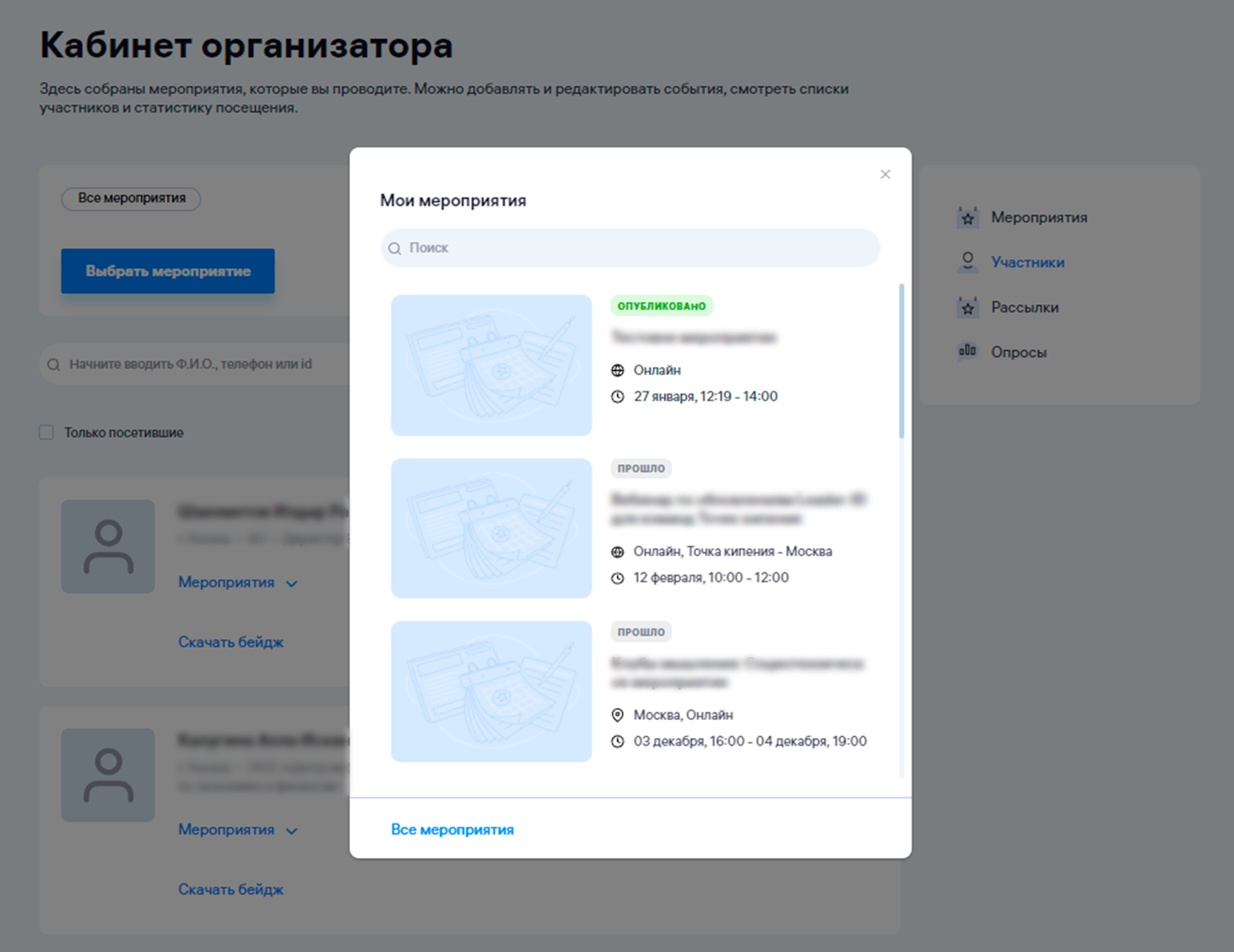Click the Участники person sidebar icon
Screen dimensions: 1234x952
(968, 261)
